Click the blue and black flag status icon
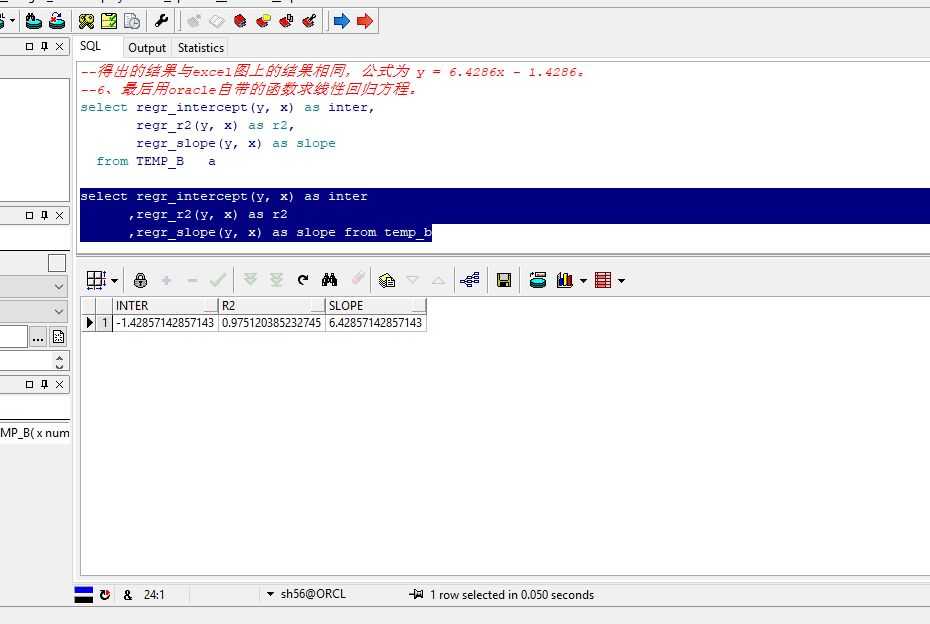The height and width of the screenshot is (624, 930). (x=84, y=594)
